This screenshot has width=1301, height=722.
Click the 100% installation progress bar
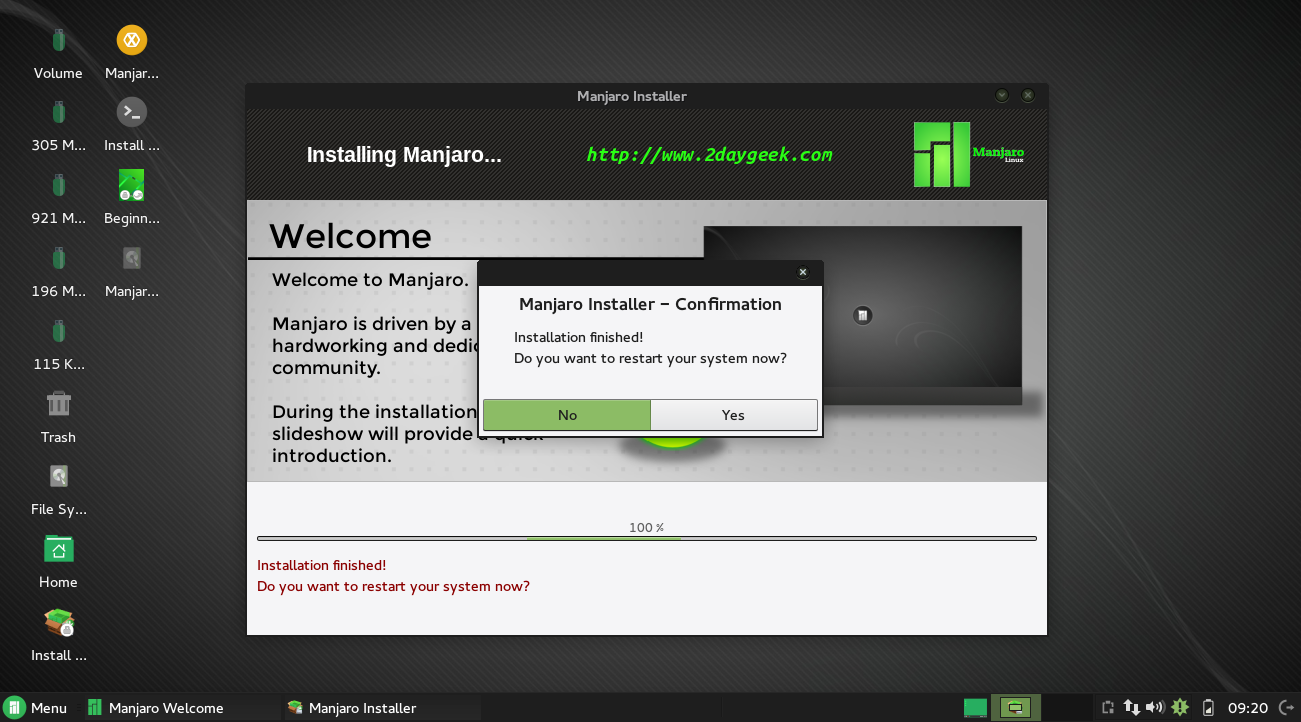(646, 538)
